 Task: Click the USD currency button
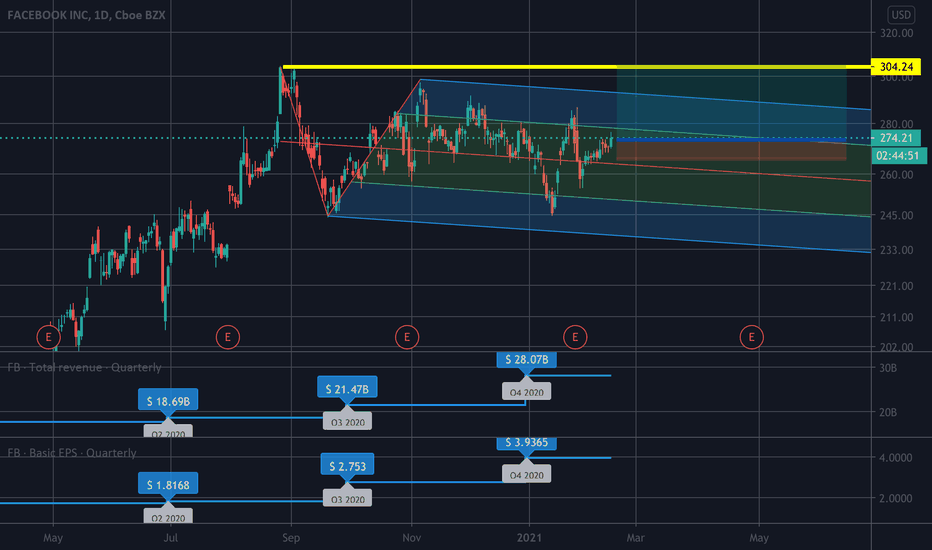pyautogui.click(x=901, y=15)
